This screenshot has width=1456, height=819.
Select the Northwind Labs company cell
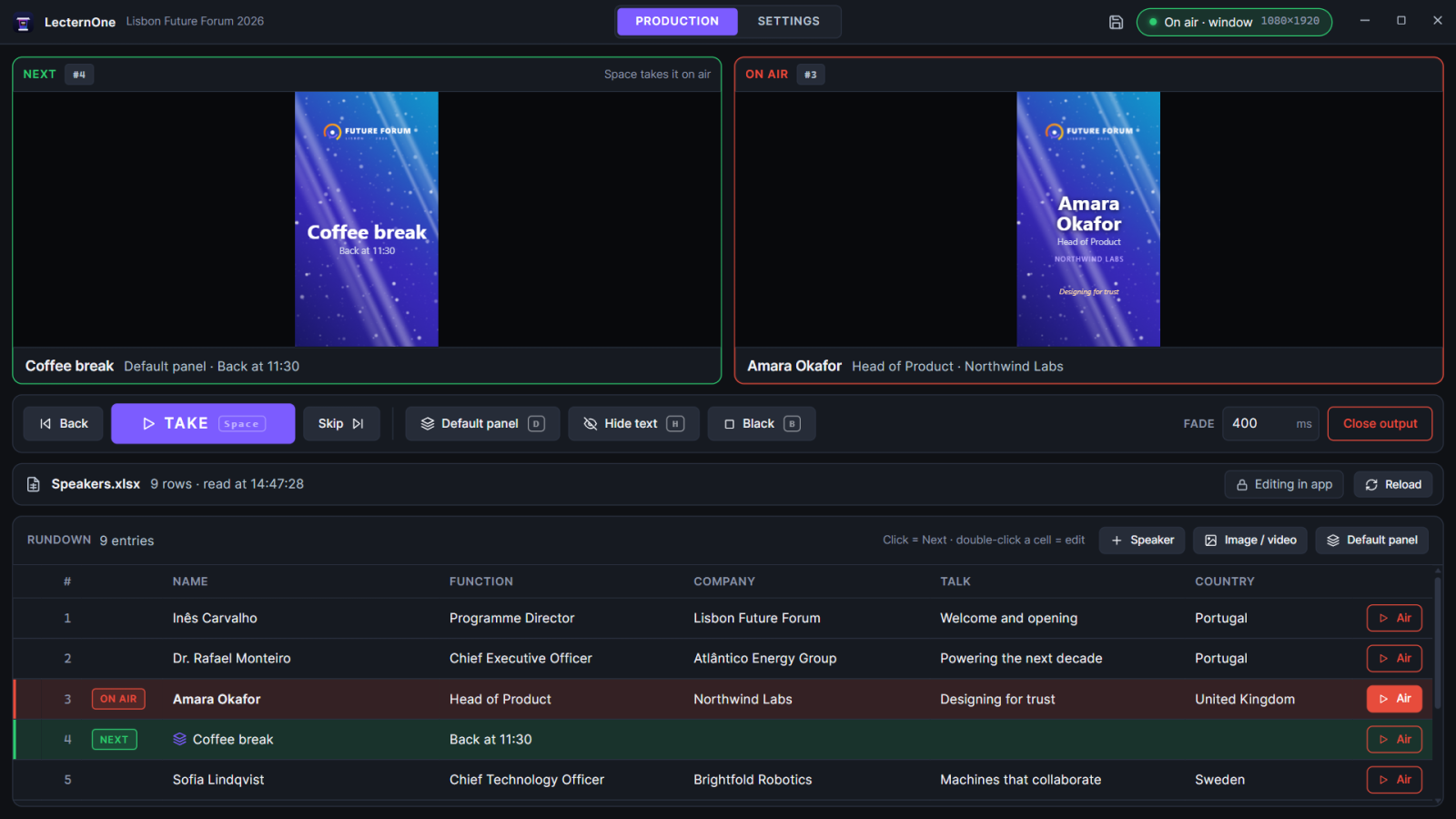pos(743,699)
